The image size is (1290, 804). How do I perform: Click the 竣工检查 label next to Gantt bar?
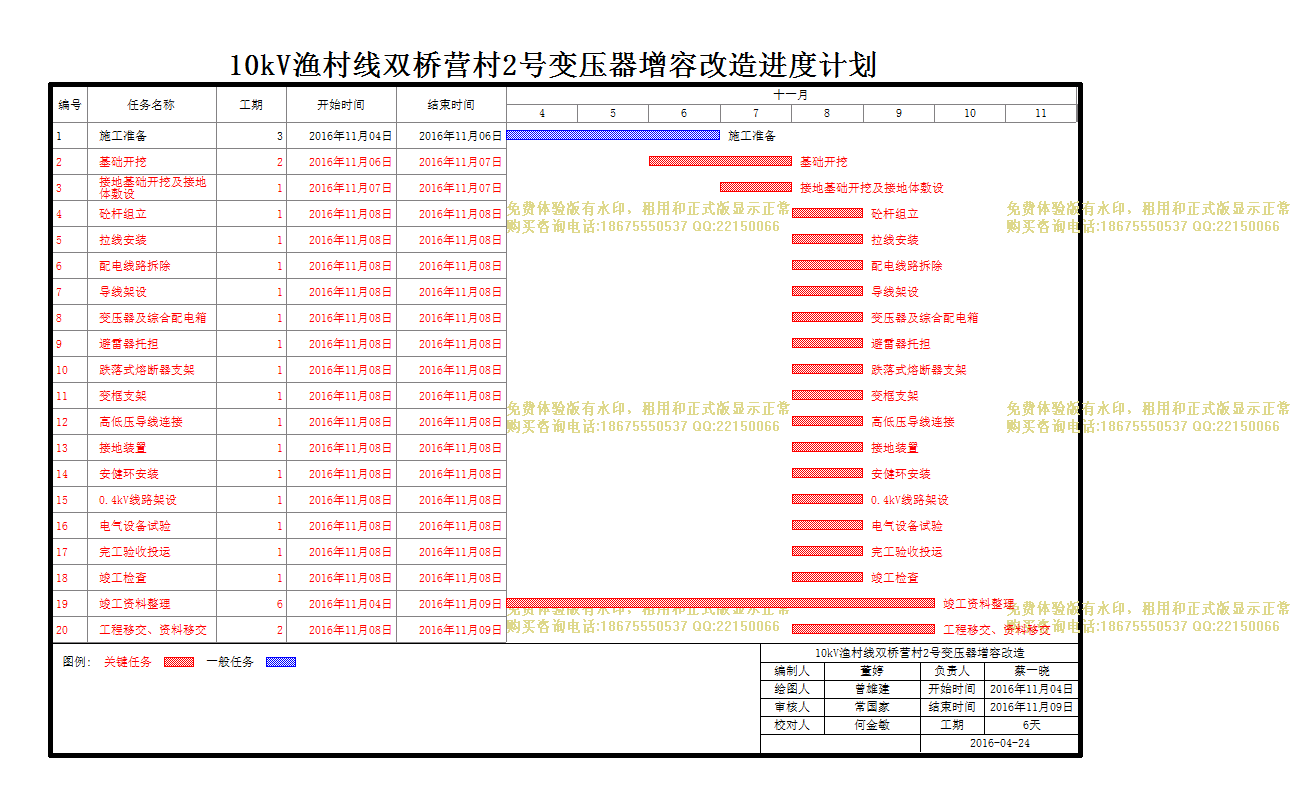[895, 578]
